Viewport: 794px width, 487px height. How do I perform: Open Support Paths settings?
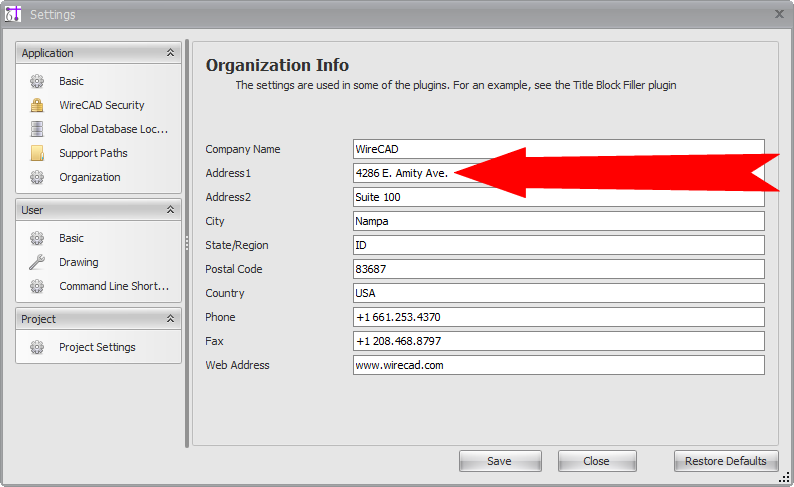93,153
